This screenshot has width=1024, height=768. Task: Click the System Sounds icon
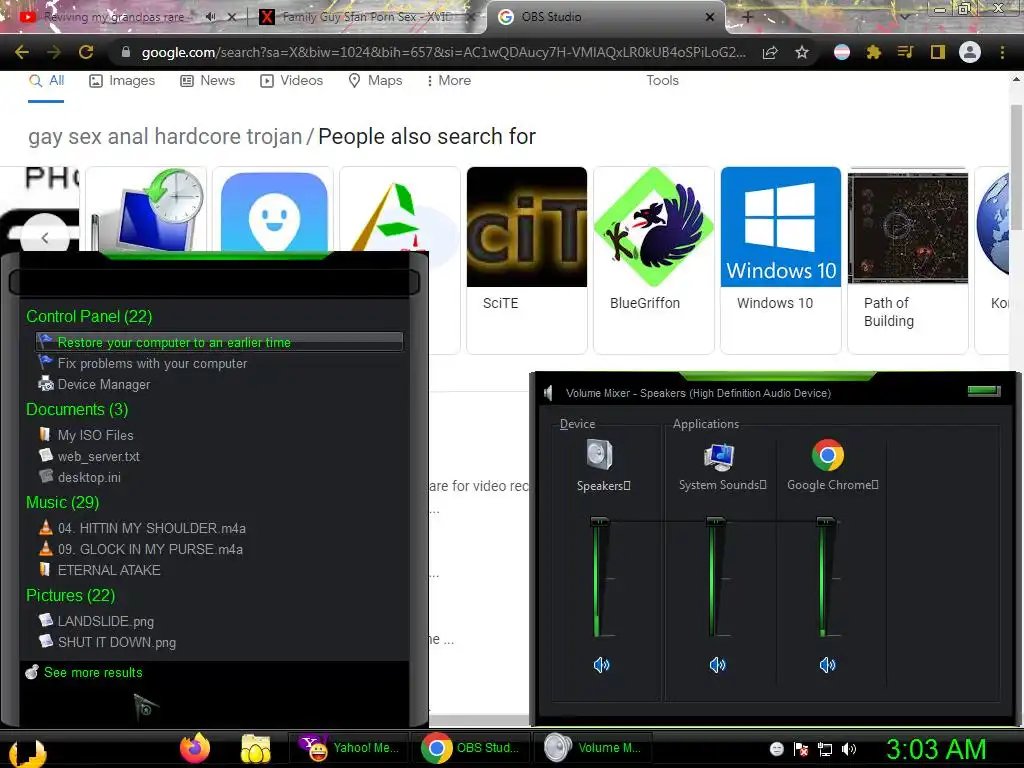pos(719,456)
